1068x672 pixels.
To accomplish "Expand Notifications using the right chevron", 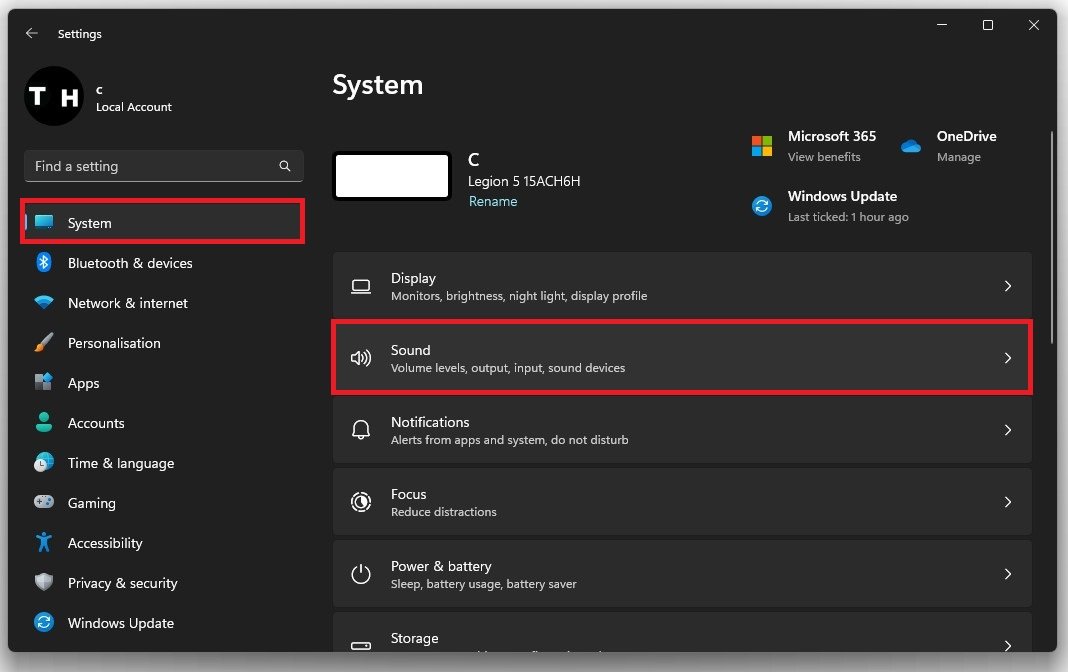I will [x=1007, y=430].
